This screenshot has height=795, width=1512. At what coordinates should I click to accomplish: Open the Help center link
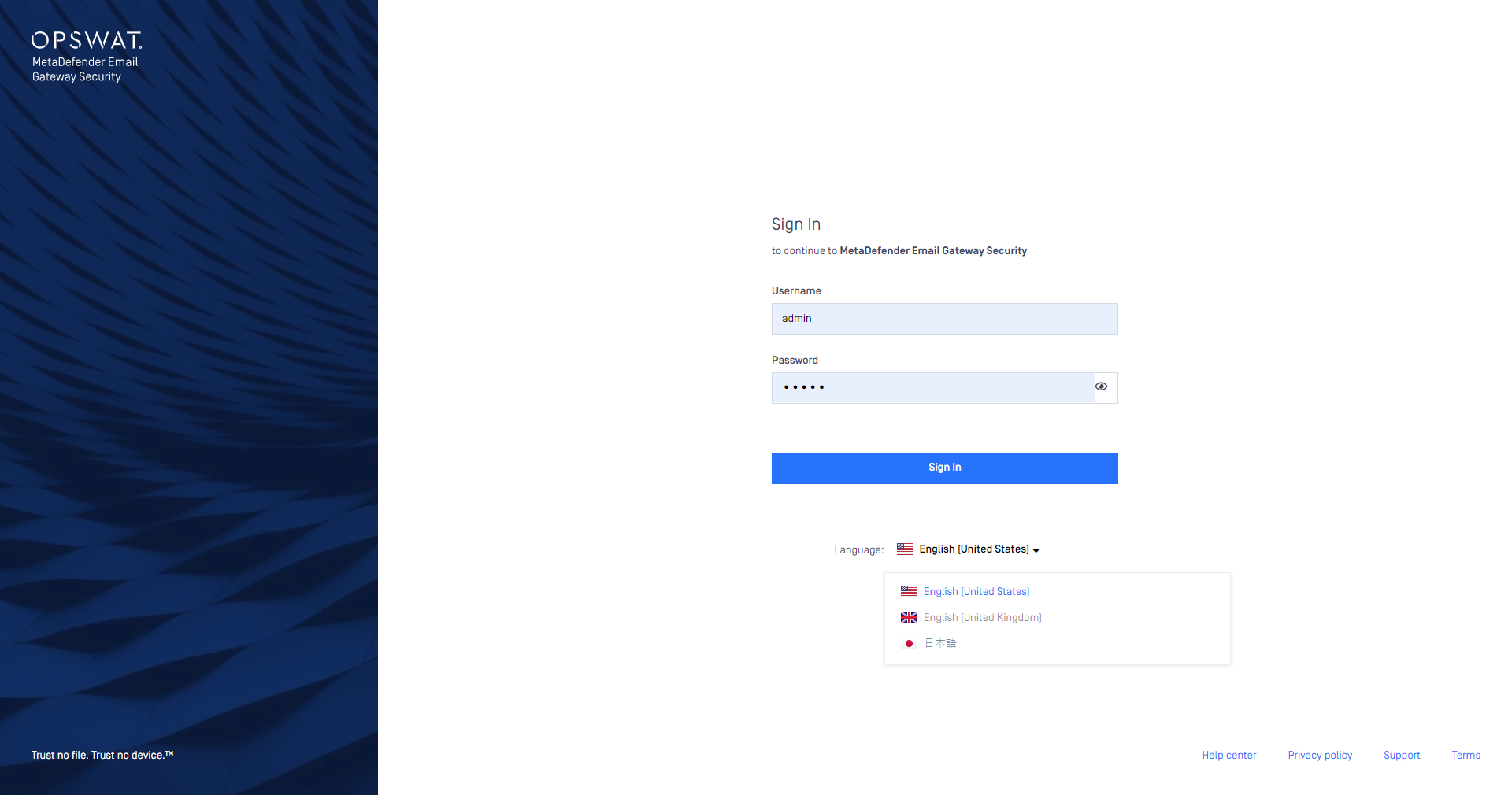[1228, 756]
